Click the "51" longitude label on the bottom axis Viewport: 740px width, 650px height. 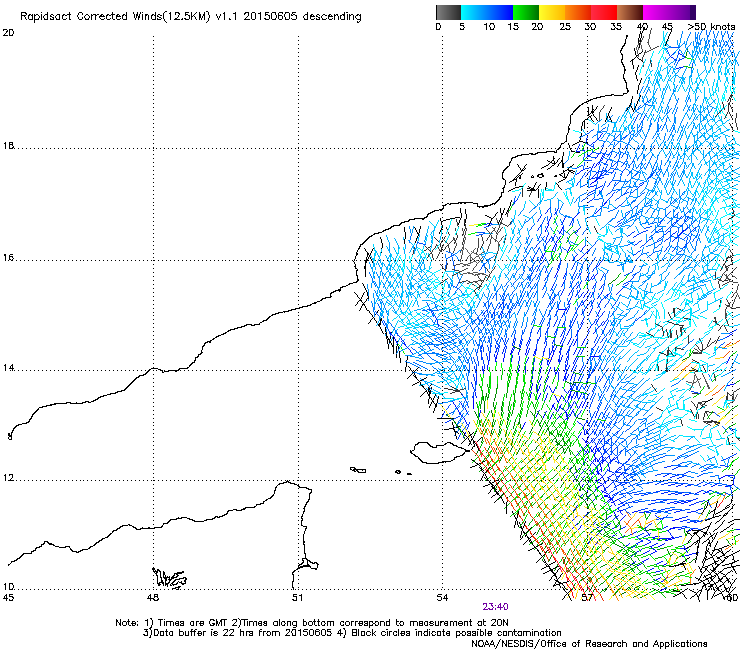(x=297, y=598)
